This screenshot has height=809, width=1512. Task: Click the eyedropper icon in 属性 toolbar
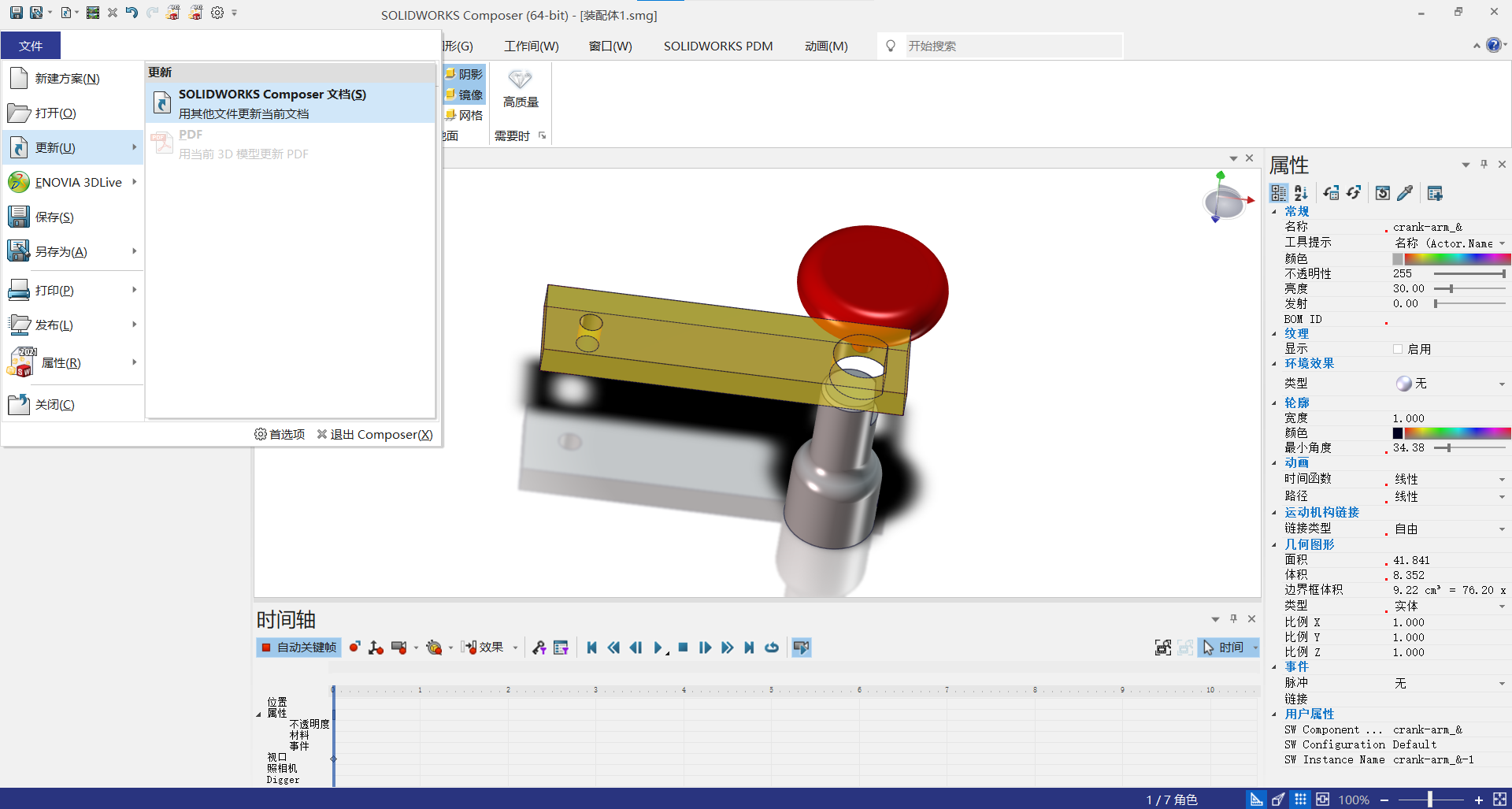[1405, 193]
